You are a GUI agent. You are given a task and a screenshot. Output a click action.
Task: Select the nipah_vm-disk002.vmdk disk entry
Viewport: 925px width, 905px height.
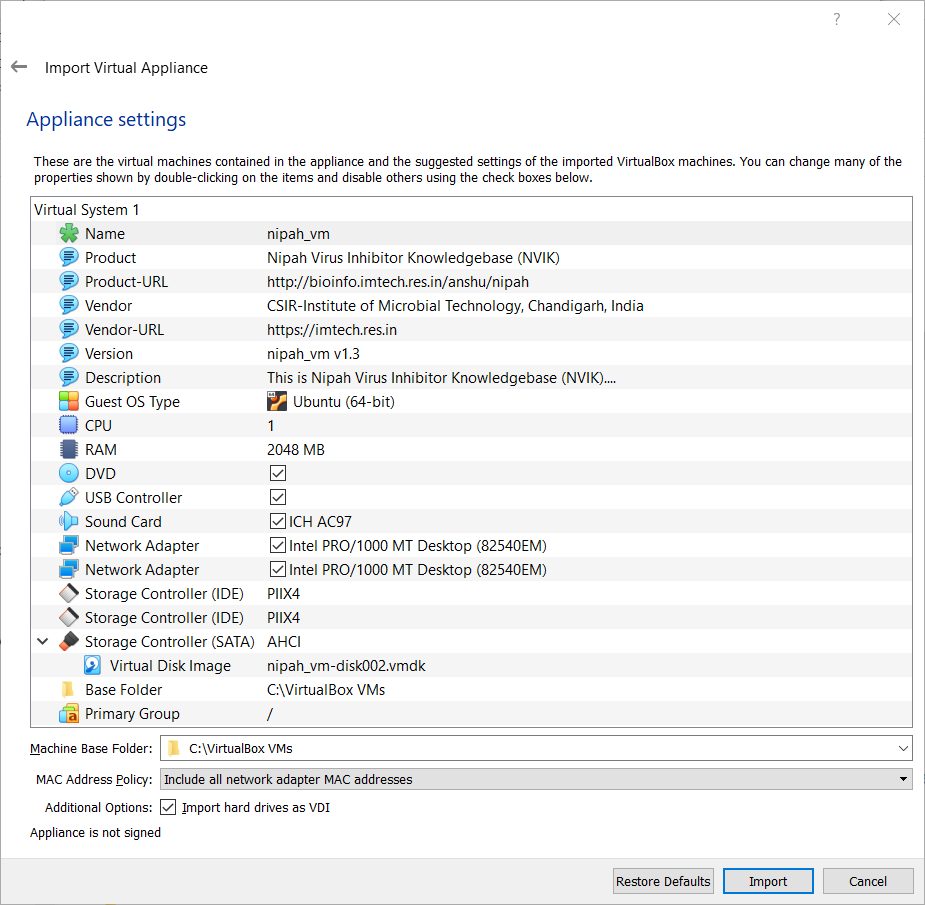[346, 666]
